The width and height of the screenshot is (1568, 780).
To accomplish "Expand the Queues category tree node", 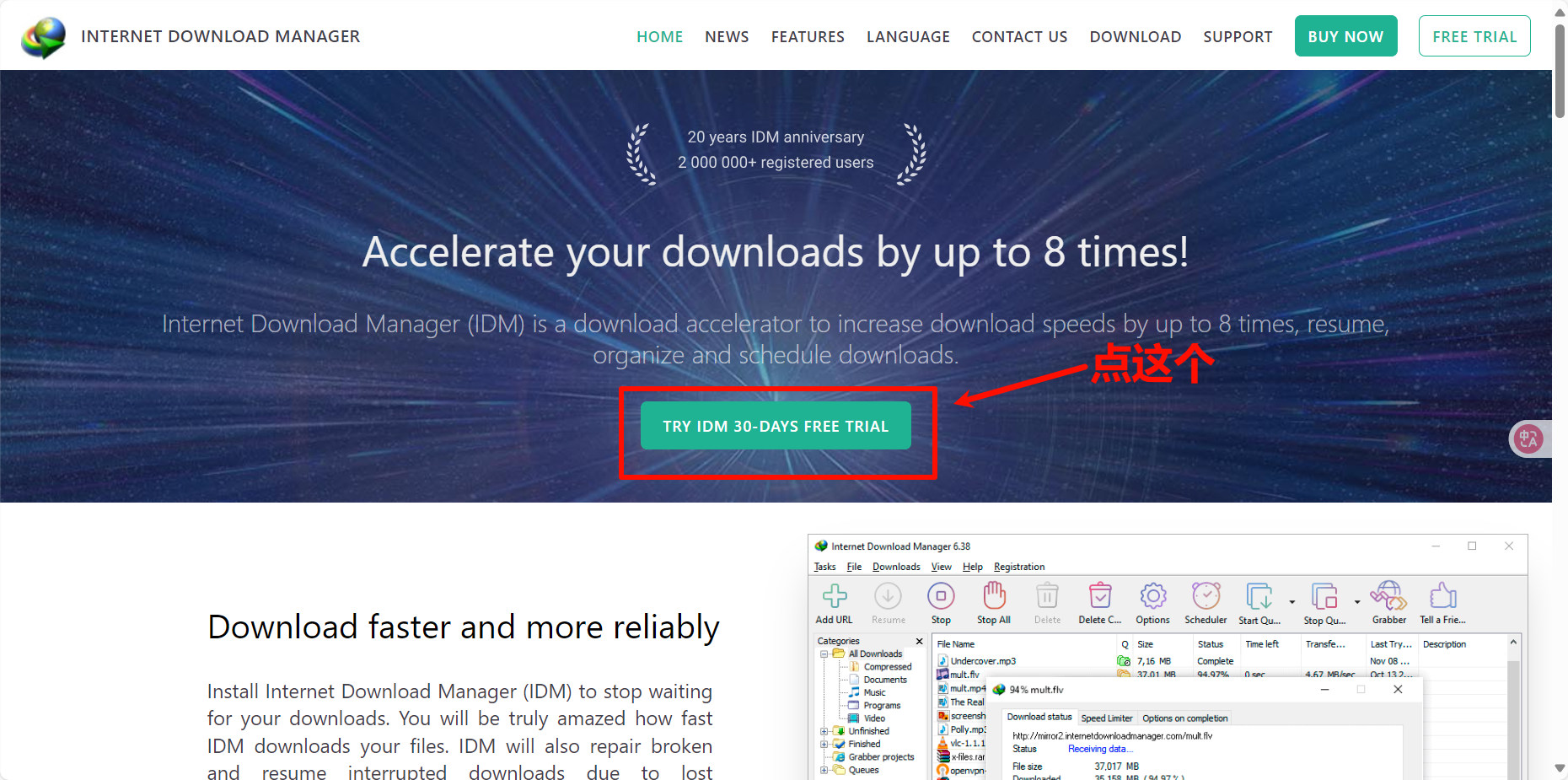I will [x=824, y=770].
